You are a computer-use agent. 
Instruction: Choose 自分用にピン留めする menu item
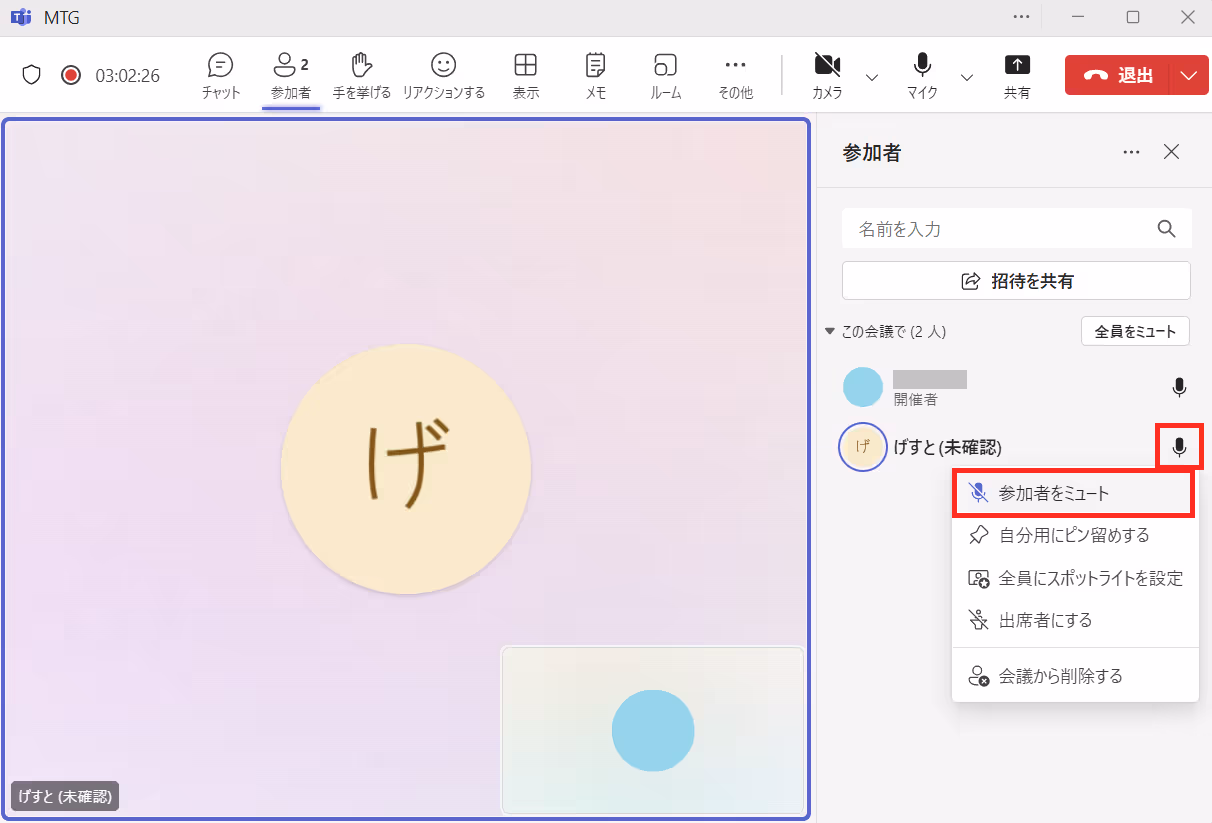pyautogui.click(x=1075, y=535)
